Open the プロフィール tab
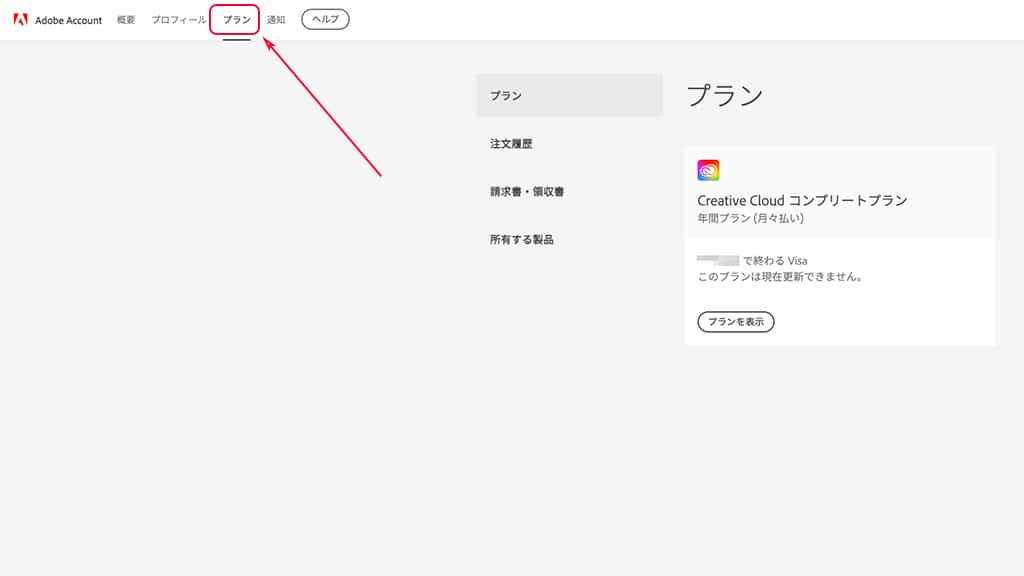Viewport: 1024px width, 576px height. click(178, 20)
